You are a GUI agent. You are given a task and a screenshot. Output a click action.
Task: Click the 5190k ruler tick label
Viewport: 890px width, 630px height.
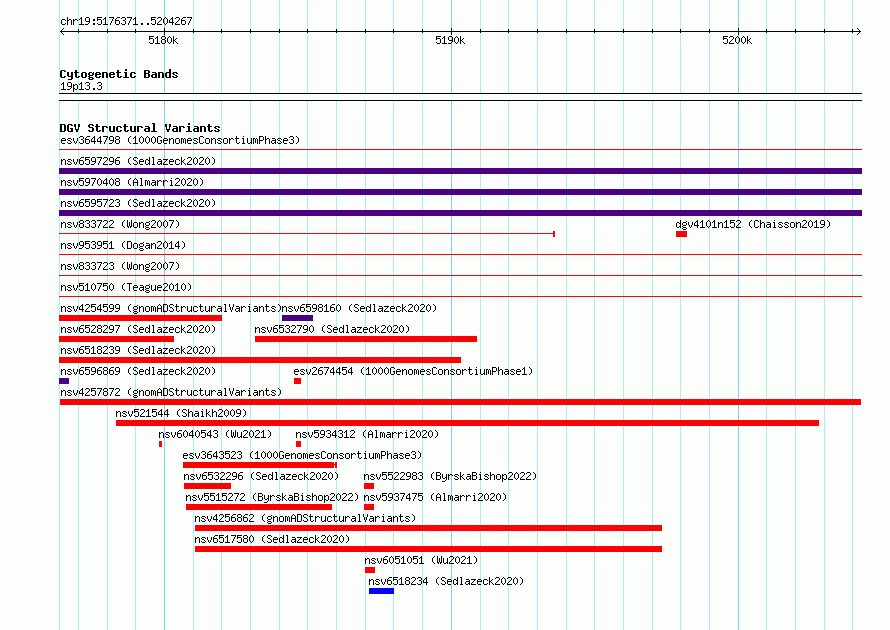pyautogui.click(x=450, y=40)
